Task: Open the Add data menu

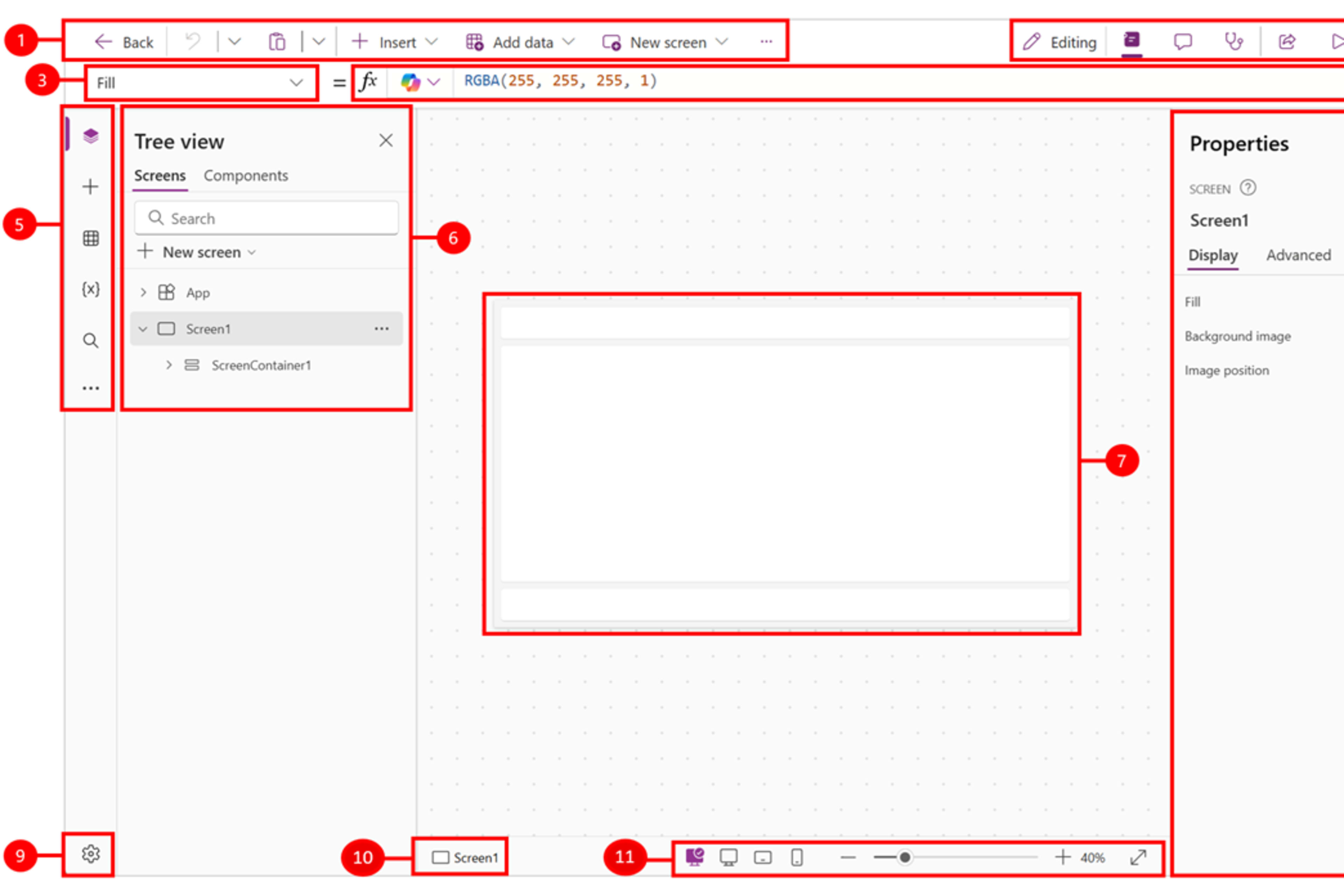Action: (520, 42)
